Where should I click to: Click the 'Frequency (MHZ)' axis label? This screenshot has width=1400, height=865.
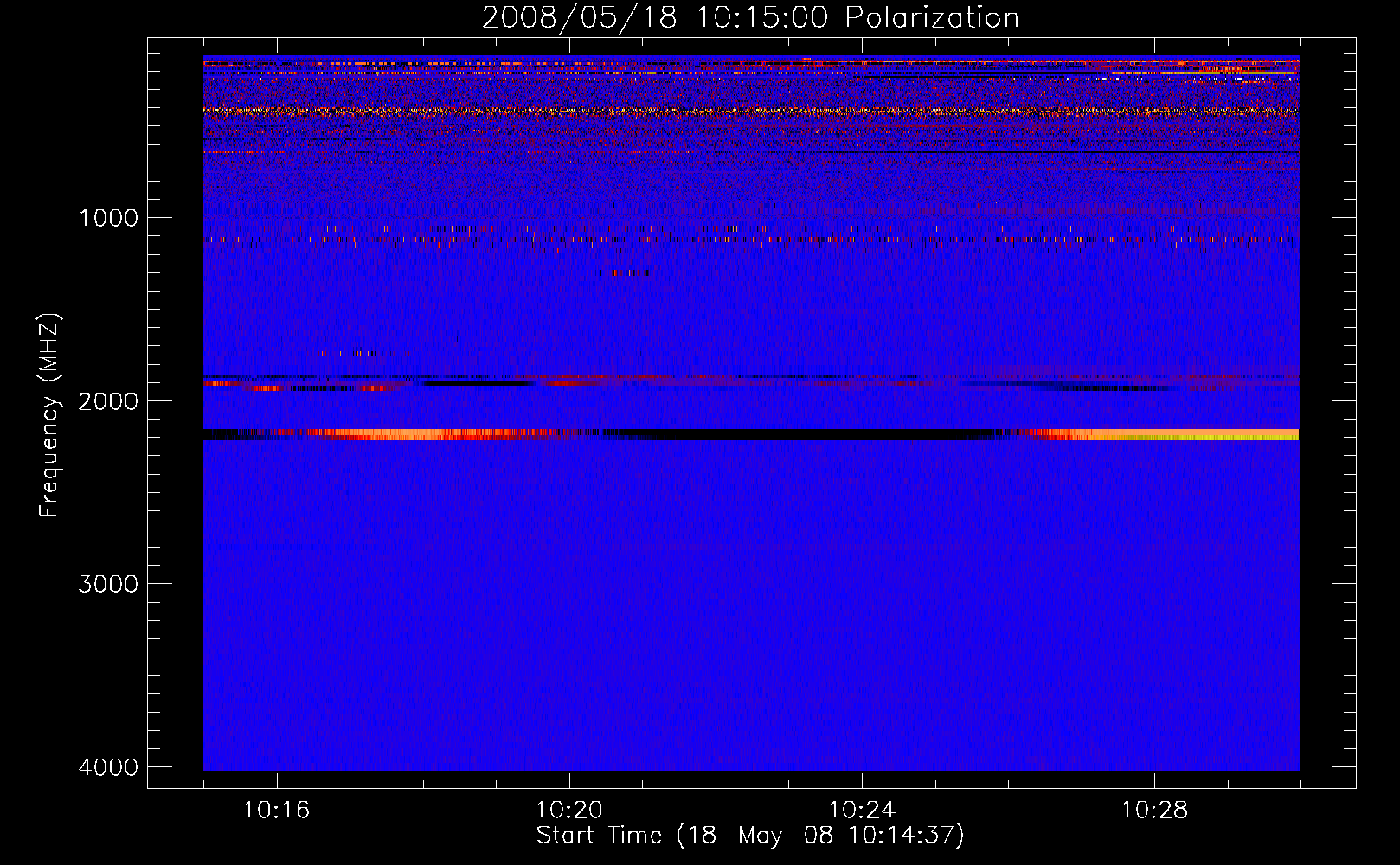pyautogui.click(x=50, y=415)
